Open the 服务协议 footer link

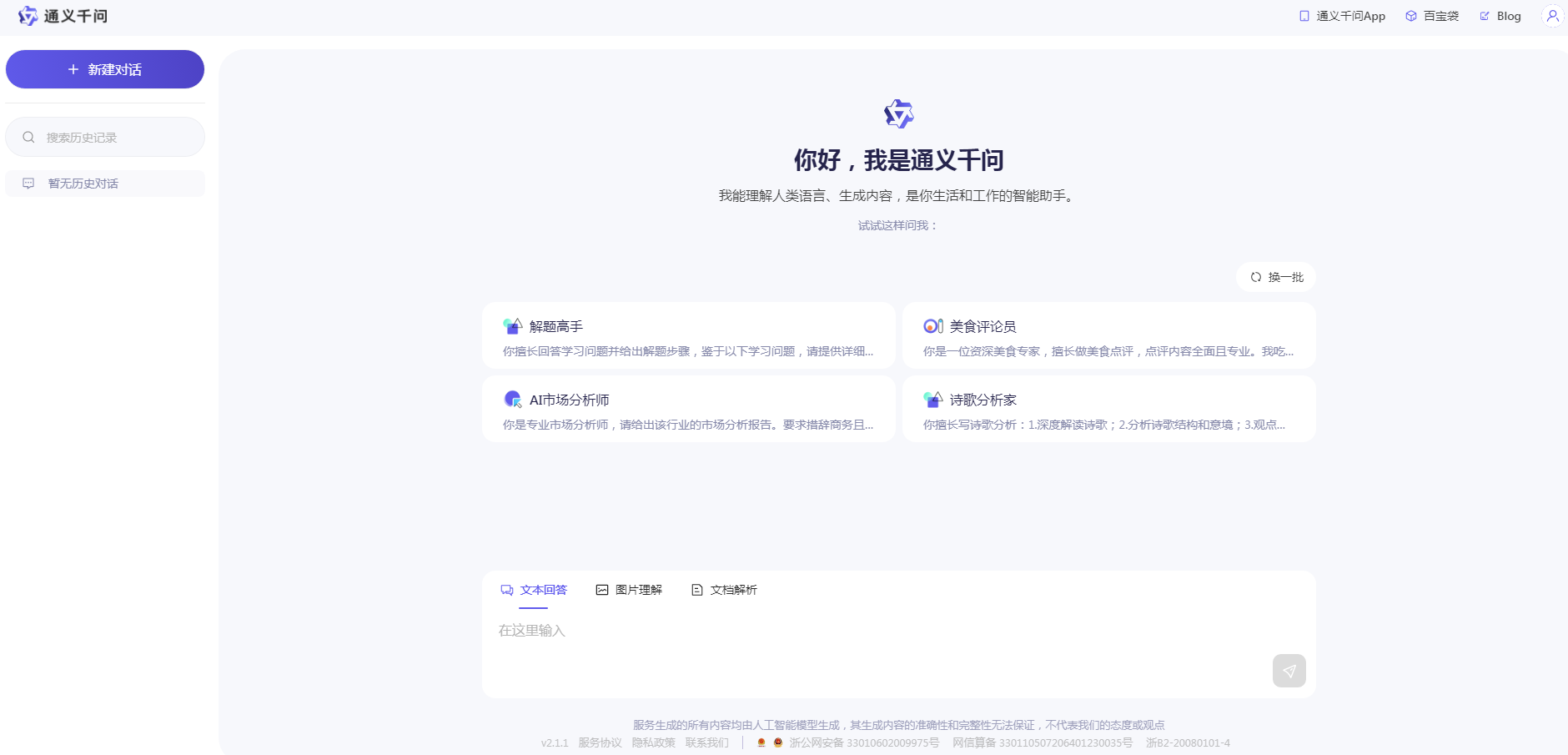pyautogui.click(x=601, y=742)
